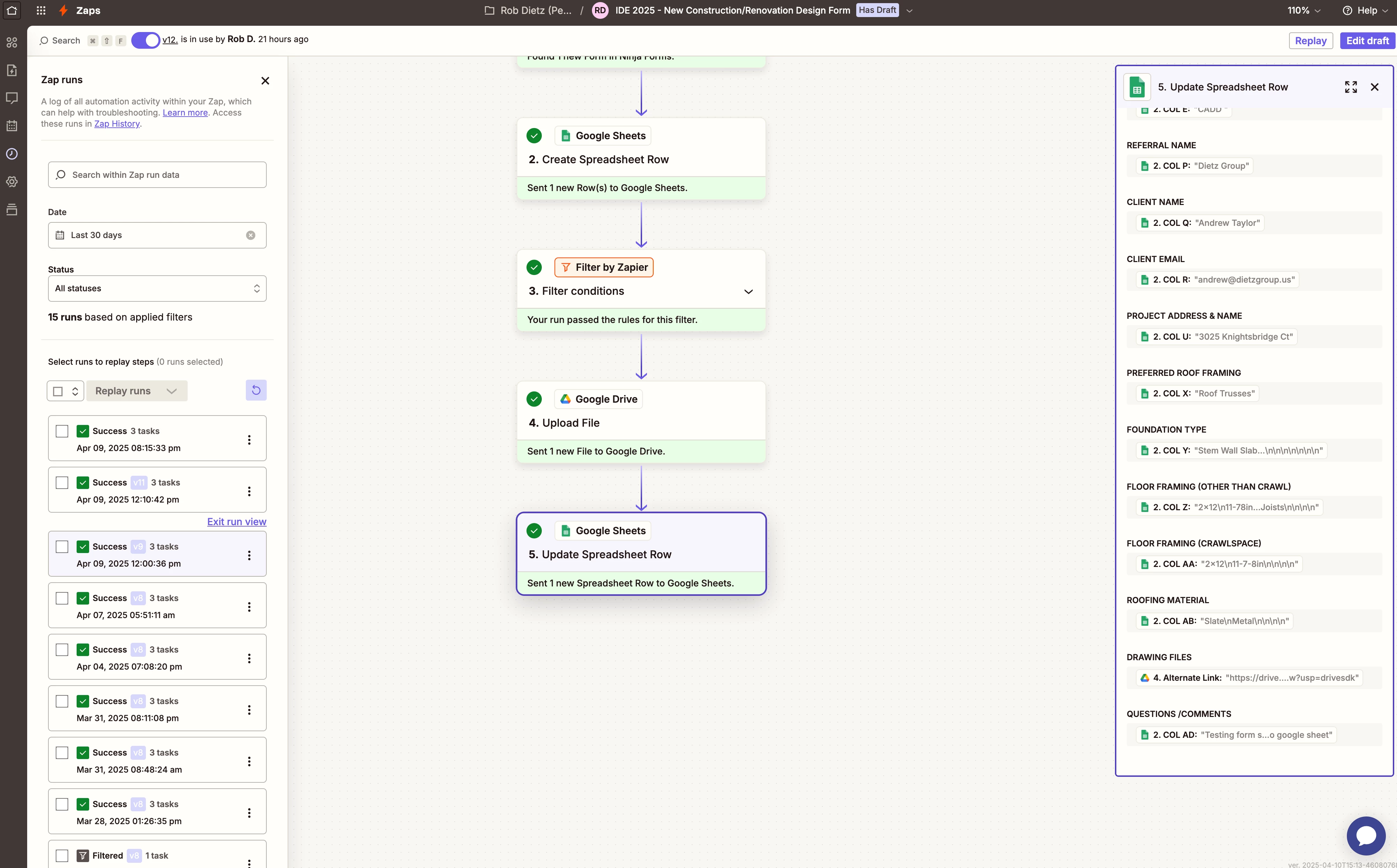Click the refresh runs icon button
The height and width of the screenshot is (868, 1397).
[x=256, y=390]
